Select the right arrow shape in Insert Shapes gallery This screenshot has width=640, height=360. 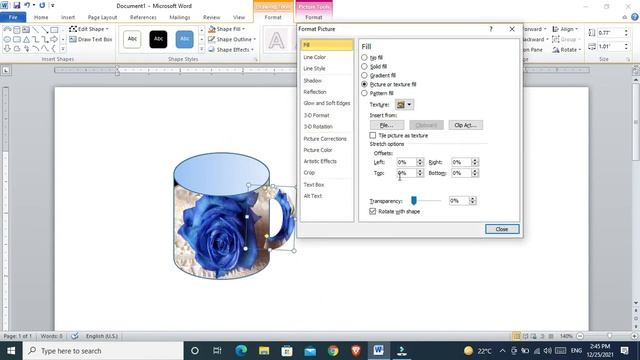point(54,40)
